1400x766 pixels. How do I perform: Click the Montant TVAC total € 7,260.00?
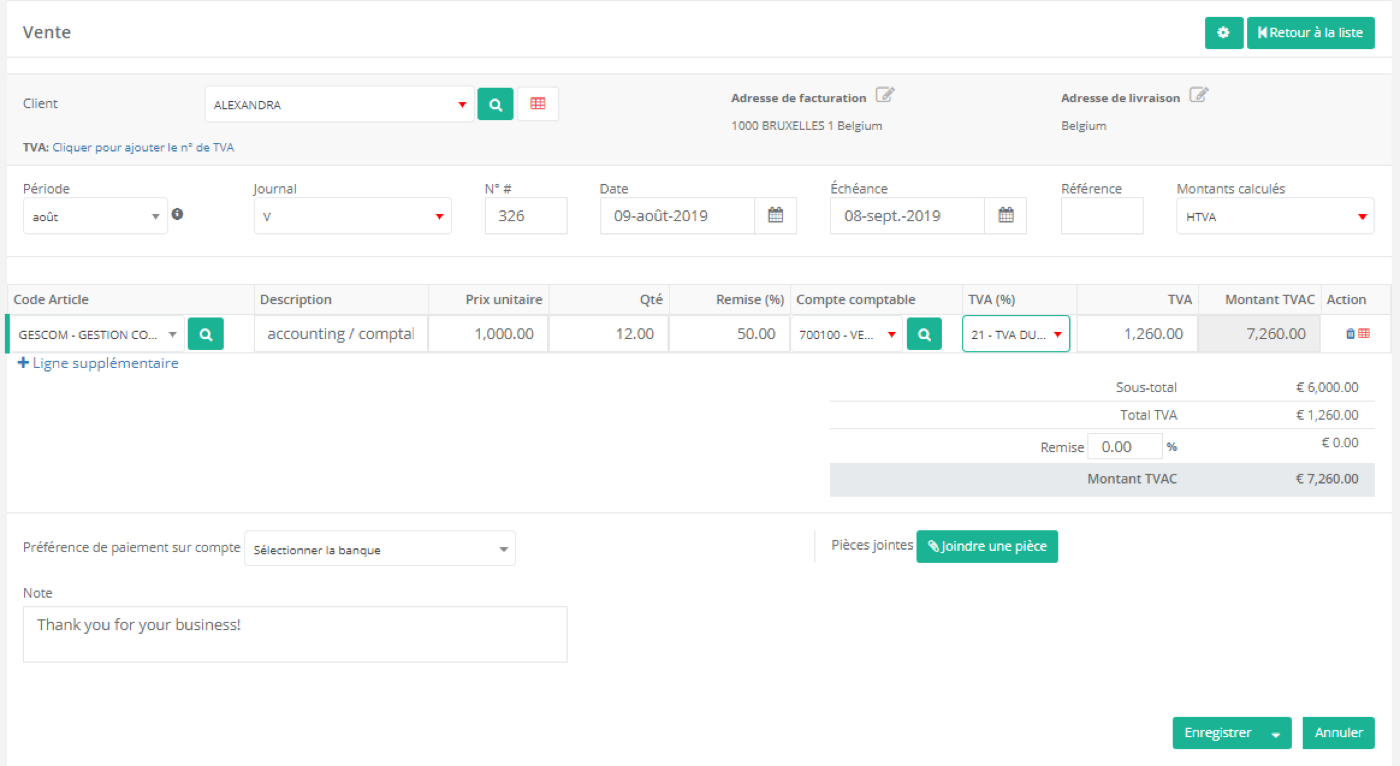coord(1327,479)
